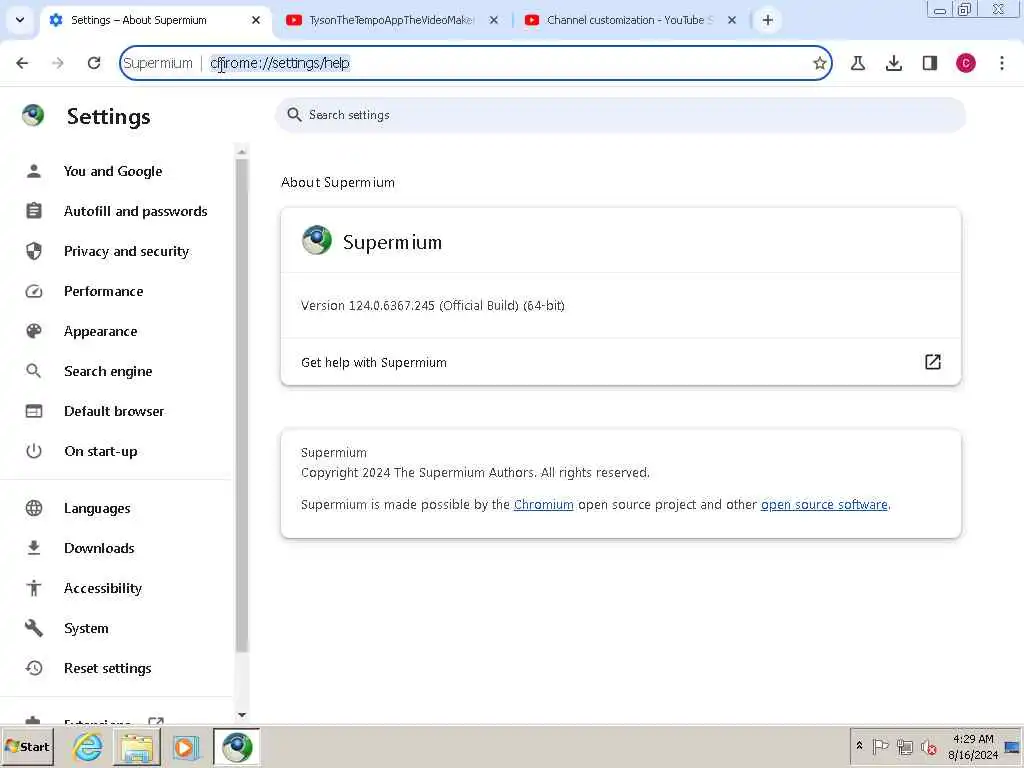This screenshot has width=1024, height=768.
Task: Click the external link icon in help row
Action: [x=933, y=362]
